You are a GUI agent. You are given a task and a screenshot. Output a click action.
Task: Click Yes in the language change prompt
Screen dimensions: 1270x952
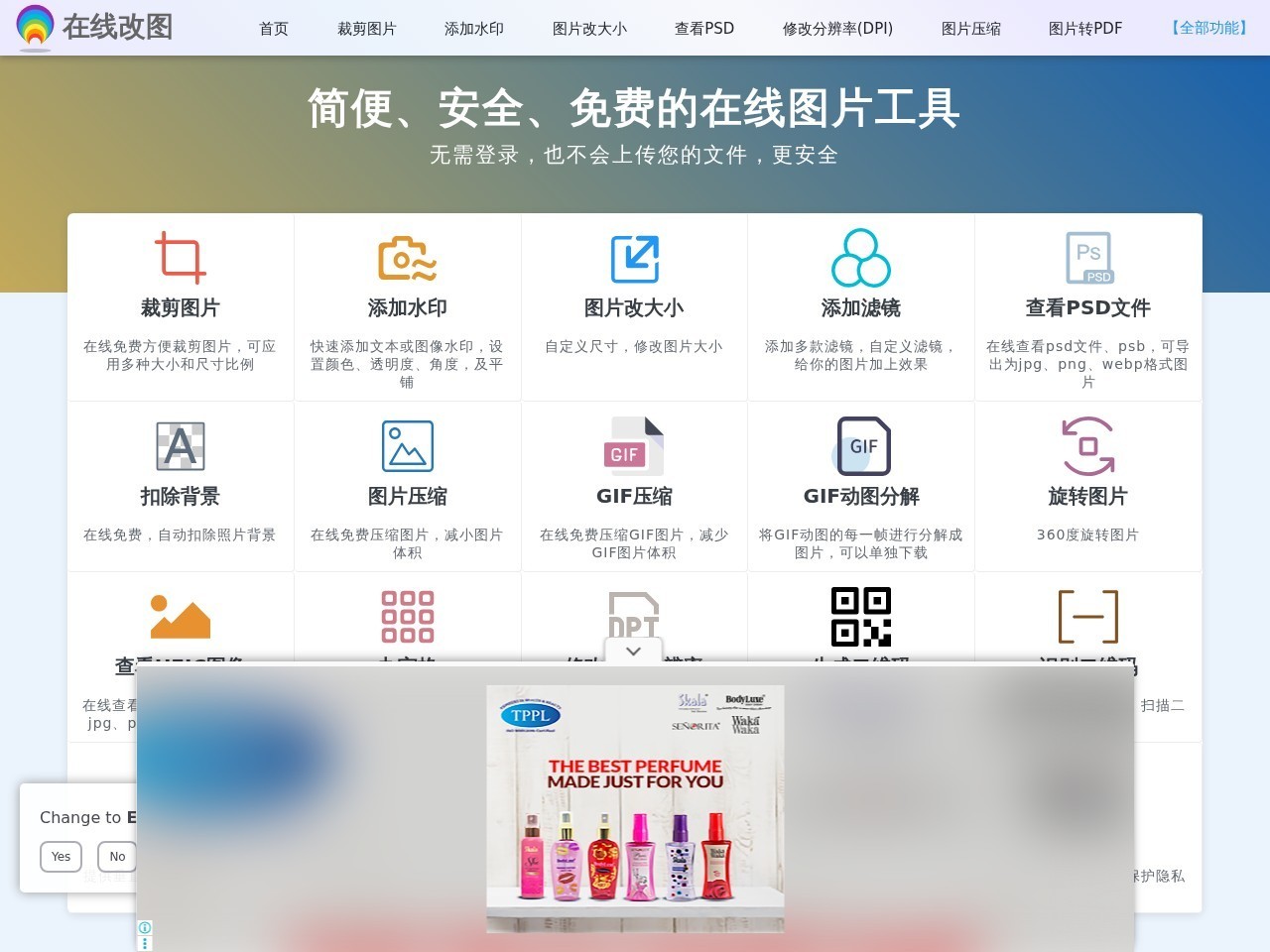click(x=61, y=856)
